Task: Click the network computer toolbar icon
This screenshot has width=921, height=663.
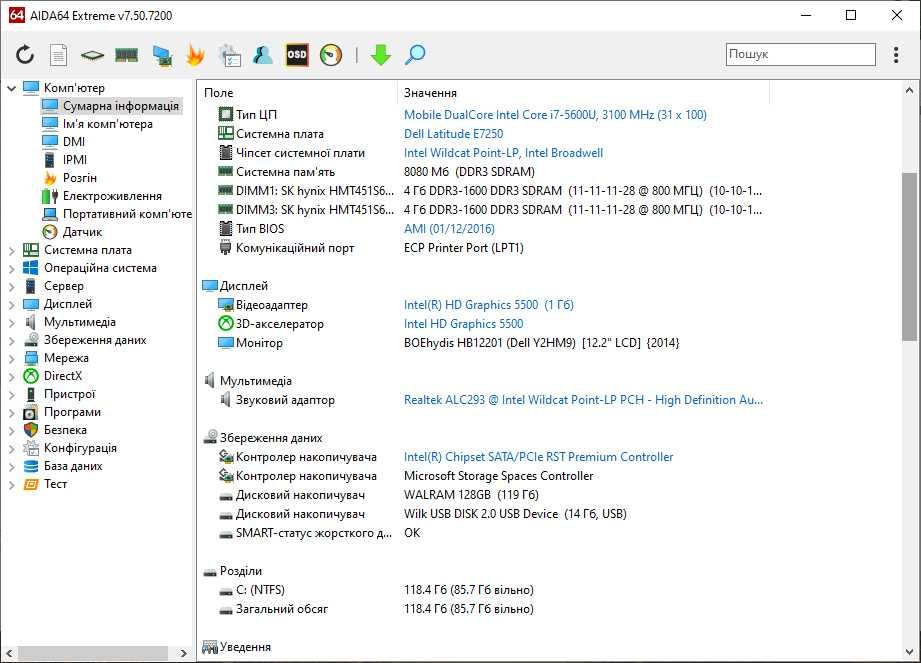Action: (x=162, y=55)
